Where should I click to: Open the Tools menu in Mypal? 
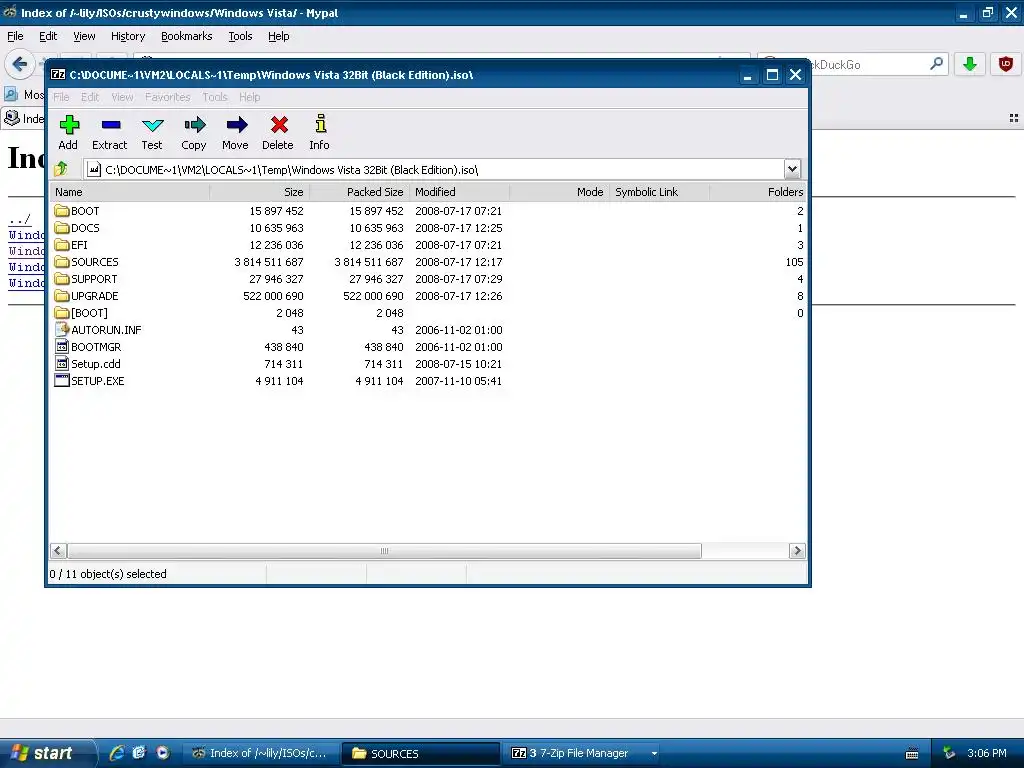tap(240, 36)
